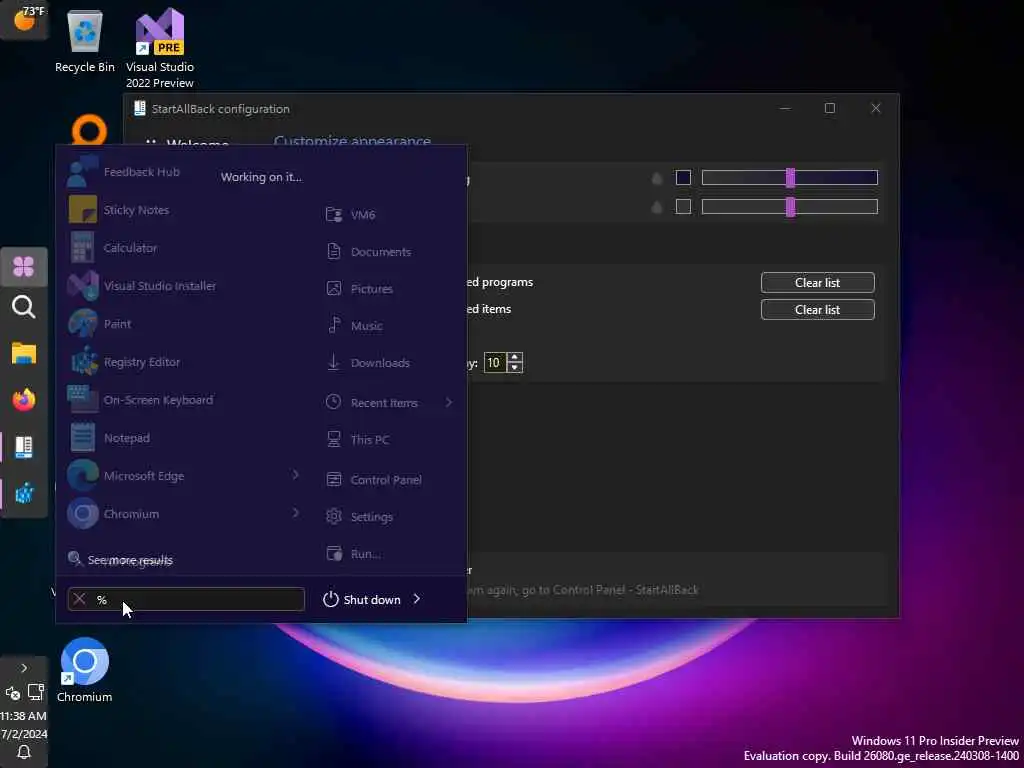Click See more results link

(130, 560)
